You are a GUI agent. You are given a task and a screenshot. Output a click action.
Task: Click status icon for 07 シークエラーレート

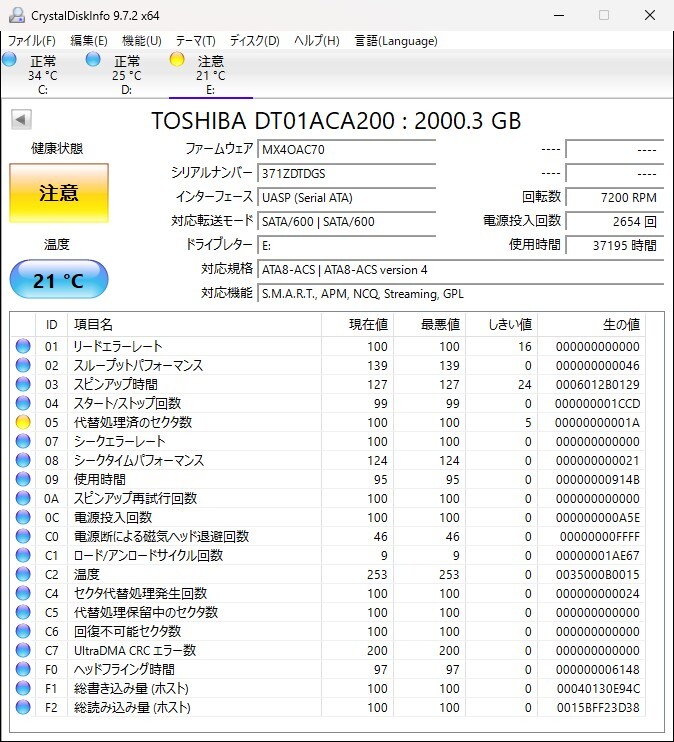point(23,441)
